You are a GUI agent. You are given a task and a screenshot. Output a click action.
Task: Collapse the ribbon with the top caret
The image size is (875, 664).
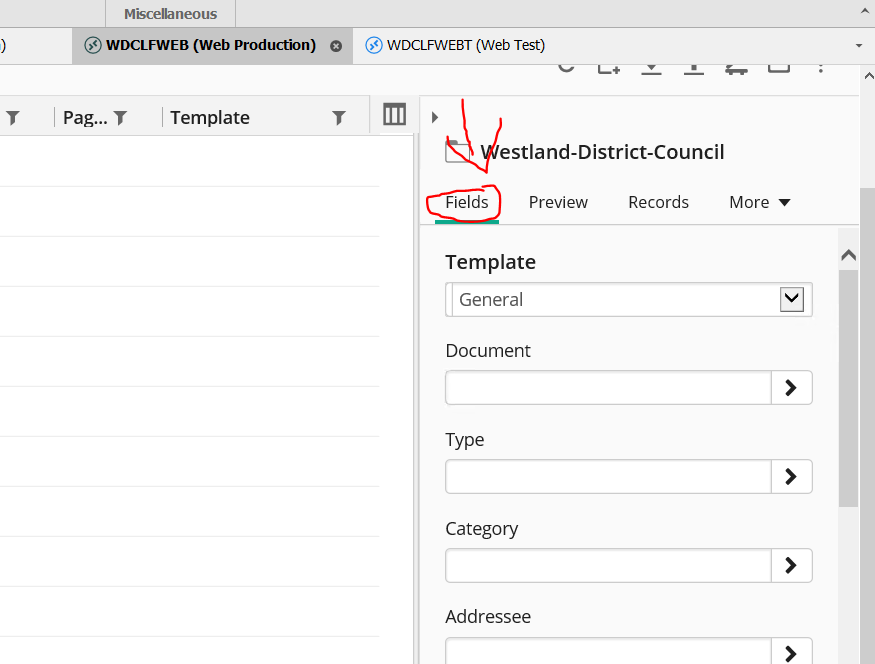point(865,11)
